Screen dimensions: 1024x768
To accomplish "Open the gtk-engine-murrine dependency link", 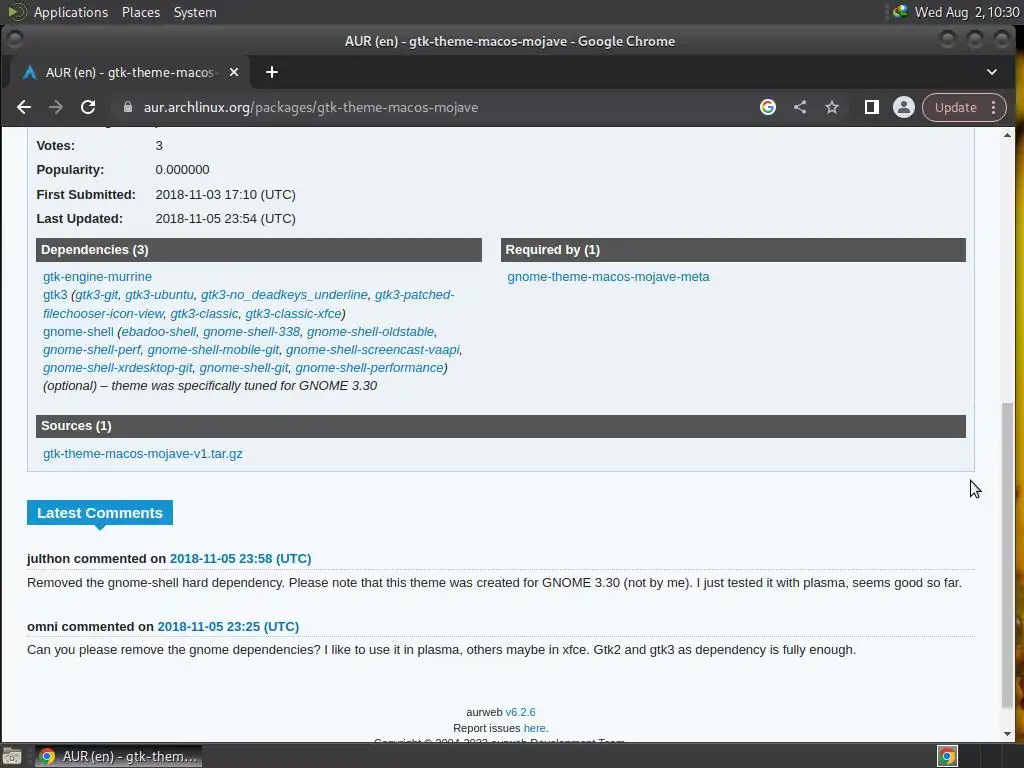I will point(97,277).
